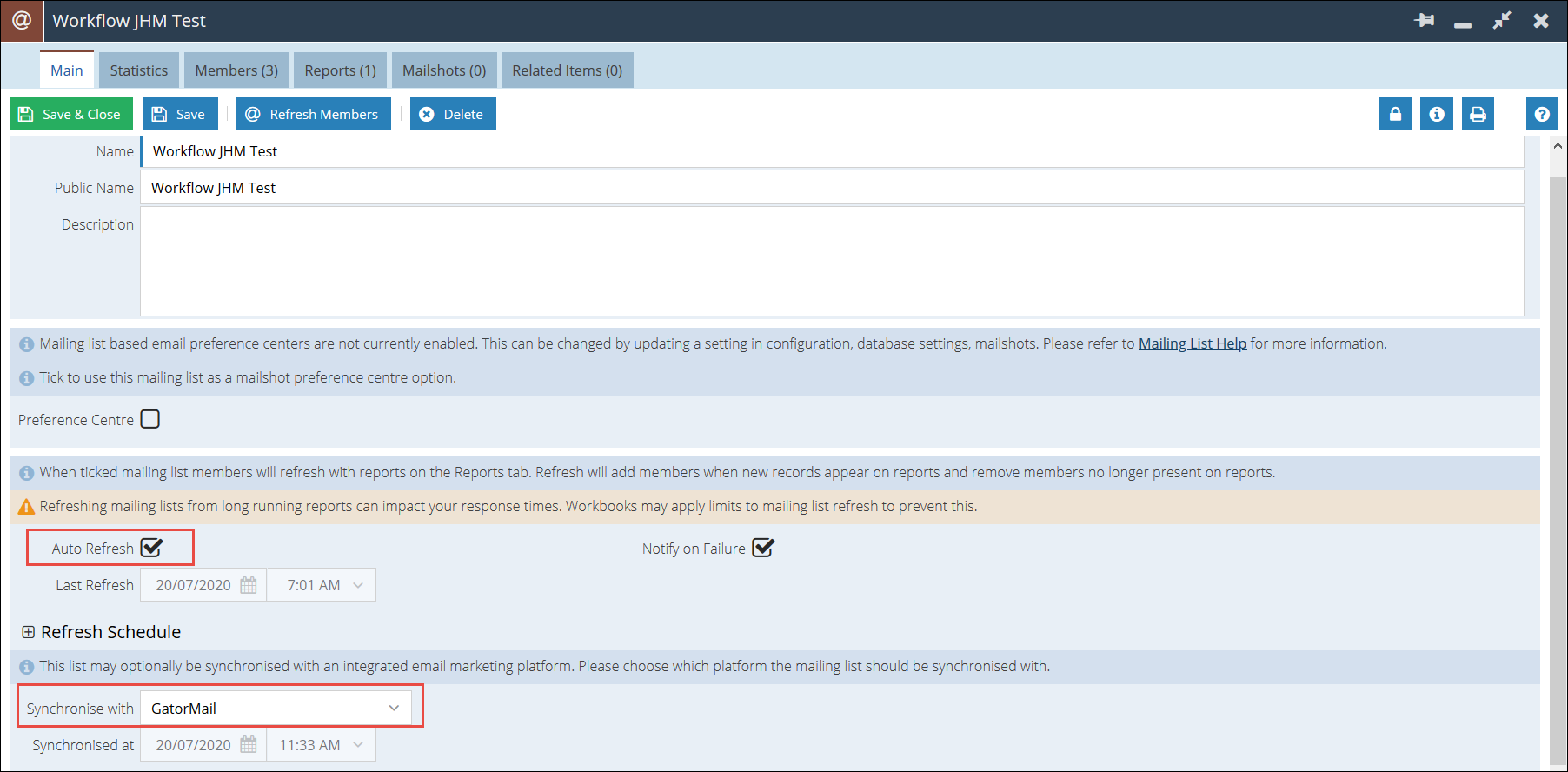This screenshot has width=1568, height=772.
Task: Click info icon next to Tick to use message
Action: click(x=27, y=378)
